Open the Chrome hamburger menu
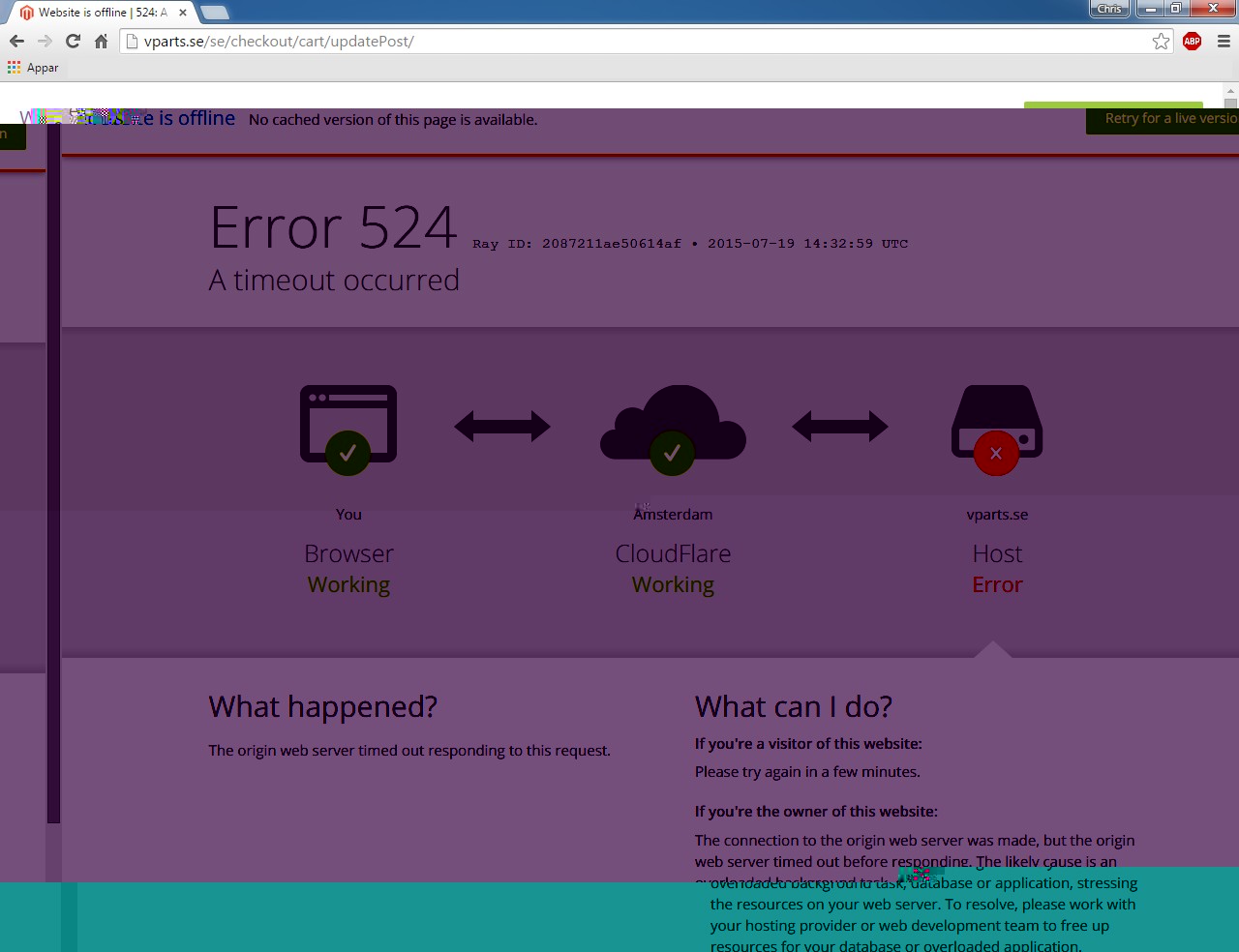Image resolution: width=1239 pixels, height=952 pixels. [x=1224, y=41]
